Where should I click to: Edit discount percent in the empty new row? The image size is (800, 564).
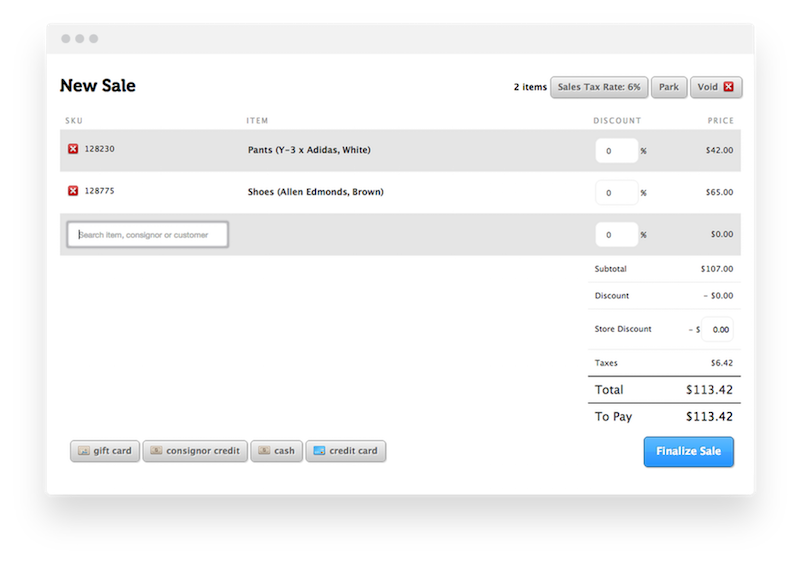(616, 235)
